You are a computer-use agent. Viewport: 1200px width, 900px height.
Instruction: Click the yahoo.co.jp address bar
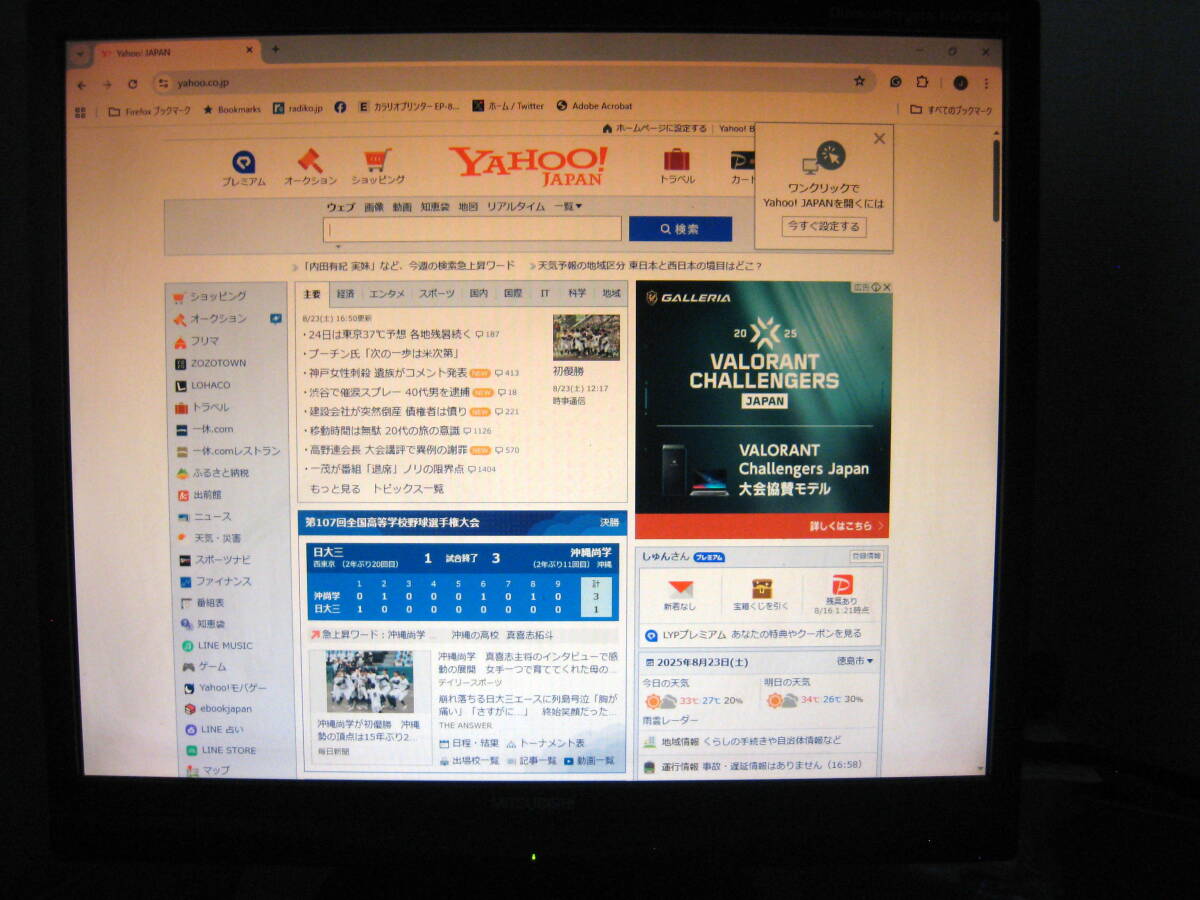pyautogui.click(x=510, y=83)
